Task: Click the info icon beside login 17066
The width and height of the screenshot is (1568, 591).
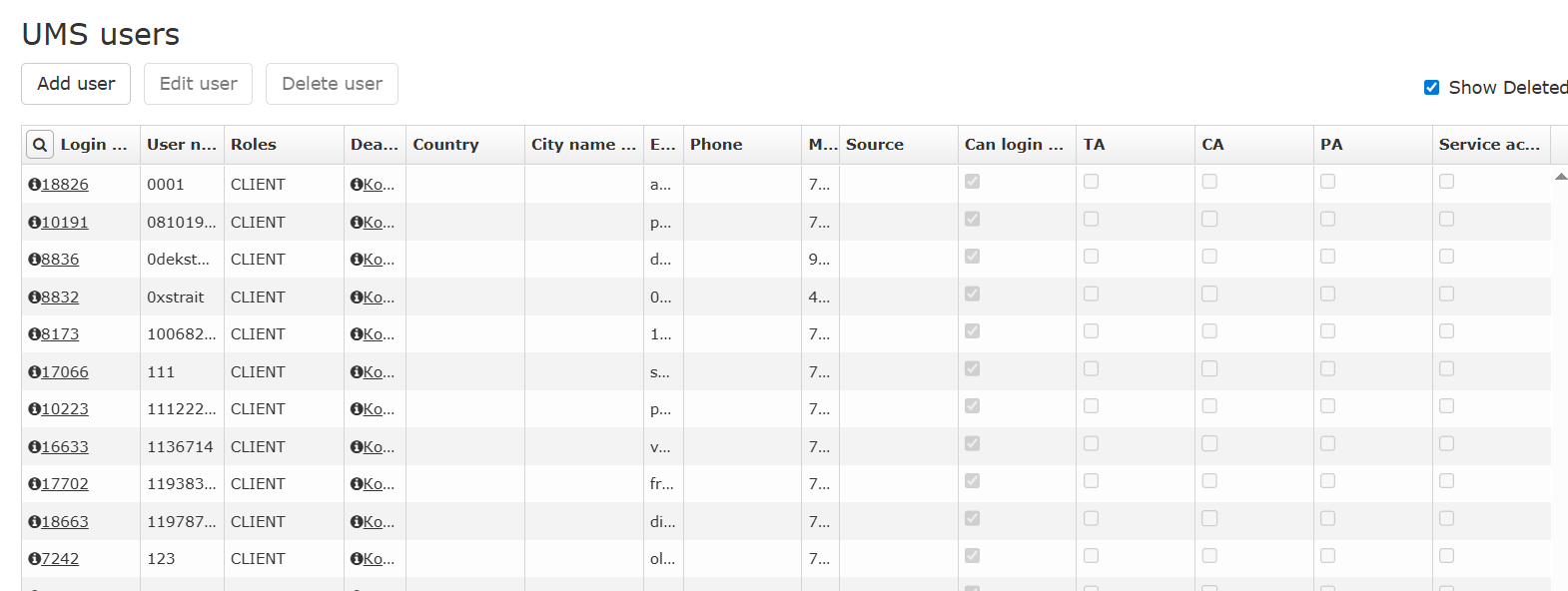Action: click(x=34, y=372)
